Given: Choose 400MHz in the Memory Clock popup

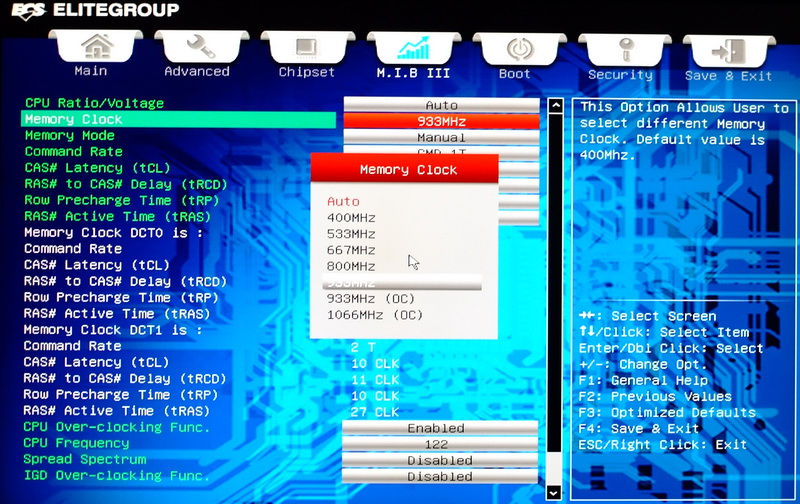Looking at the screenshot, I should 351,218.
